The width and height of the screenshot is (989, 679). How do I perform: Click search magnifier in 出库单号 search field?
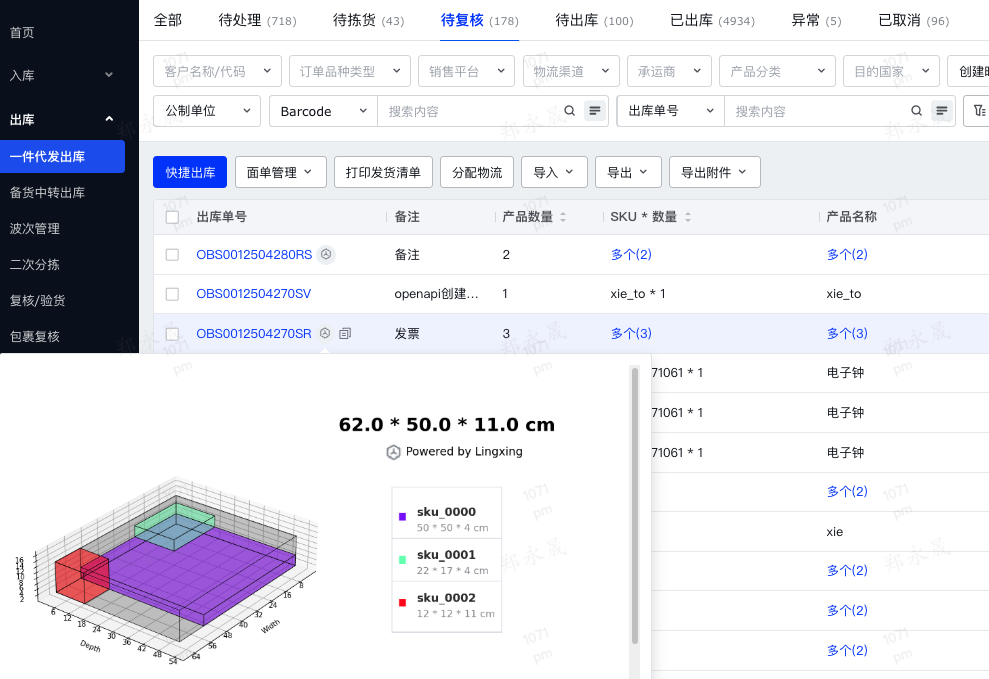point(917,111)
